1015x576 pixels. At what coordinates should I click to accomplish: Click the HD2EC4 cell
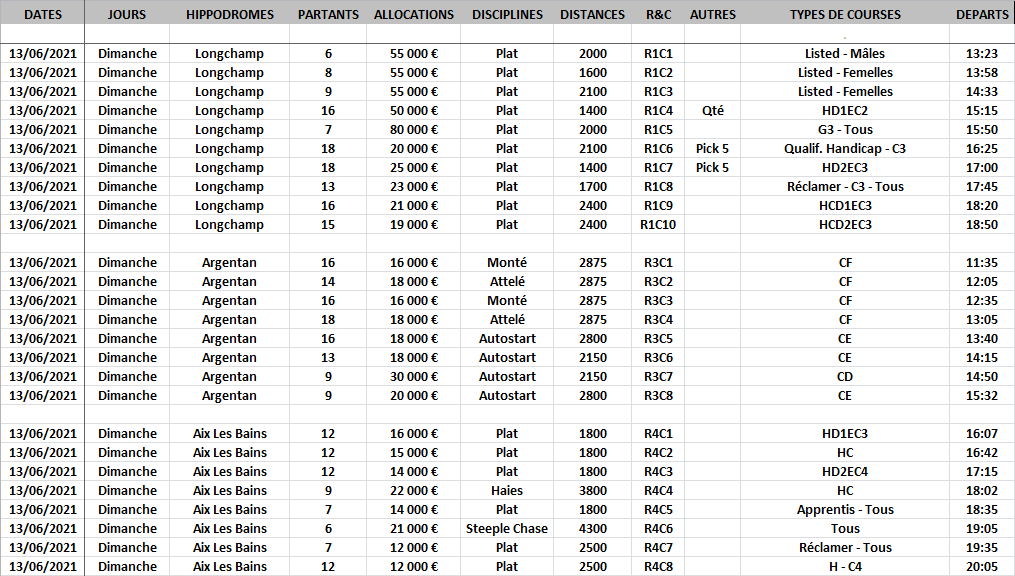click(845, 472)
